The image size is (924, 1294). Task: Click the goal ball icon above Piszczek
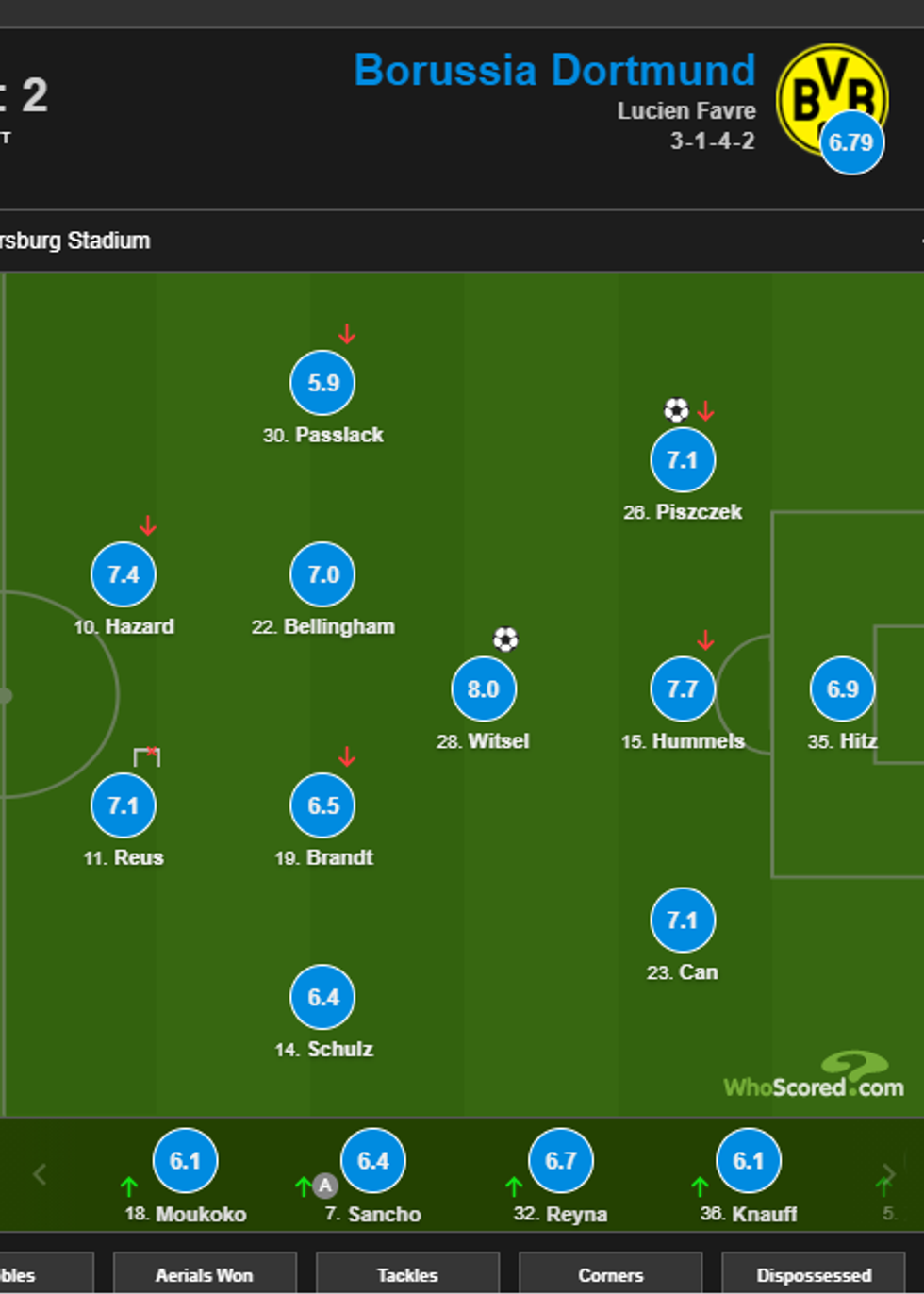[x=675, y=410]
